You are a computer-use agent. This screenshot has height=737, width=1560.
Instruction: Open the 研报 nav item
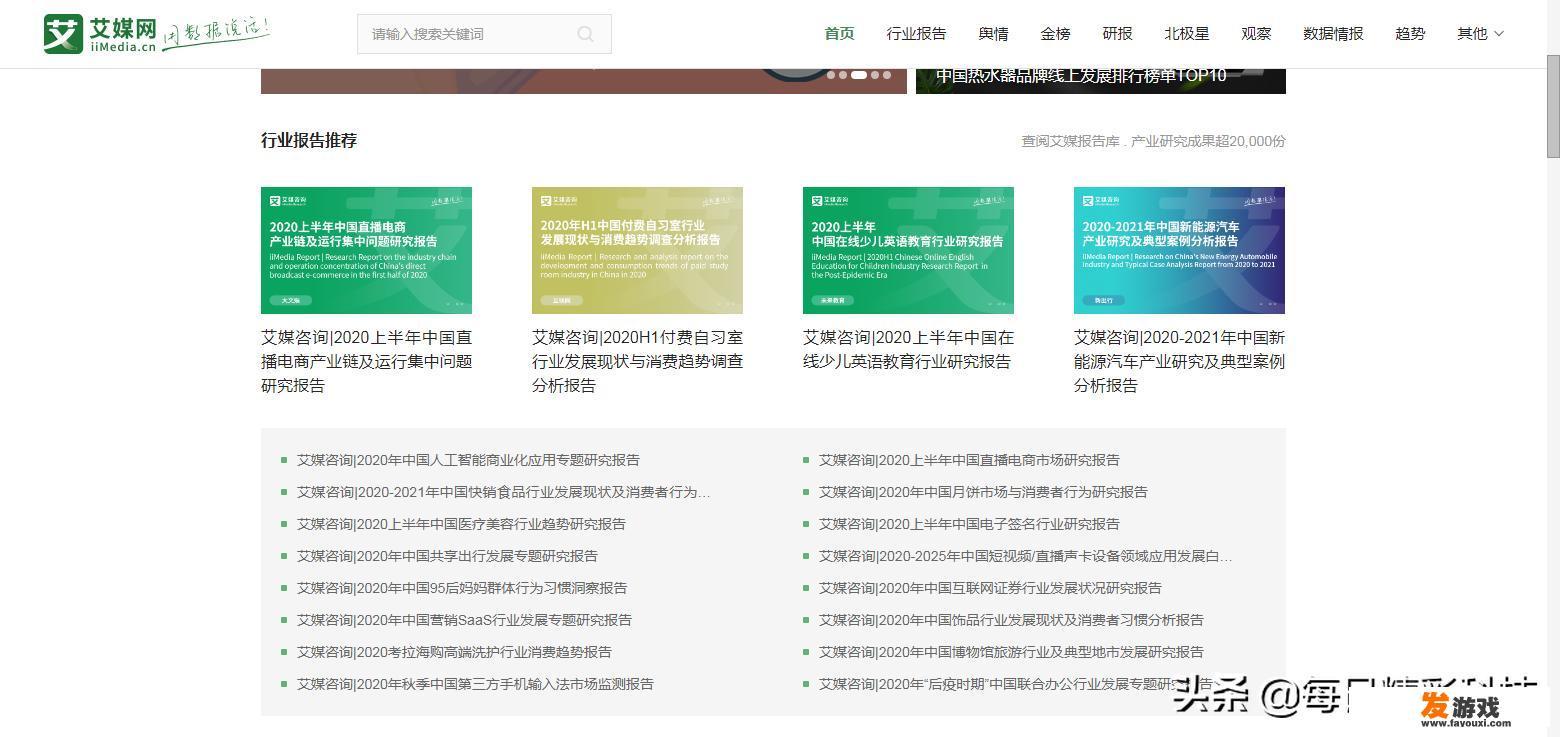tap(1117, 33)
